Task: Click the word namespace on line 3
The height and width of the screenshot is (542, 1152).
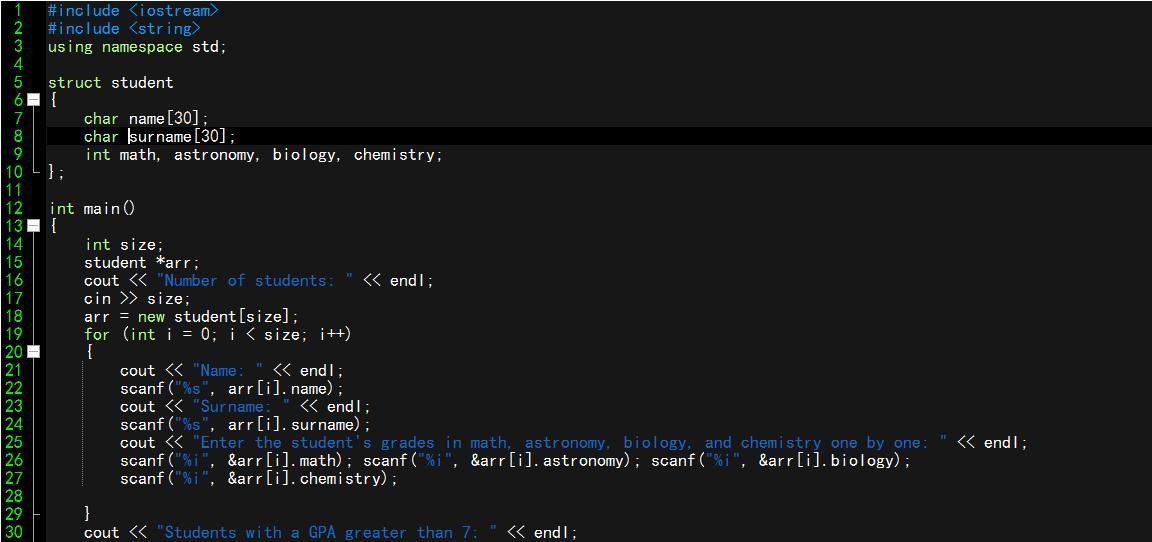Action: pyautogui.click(x=142, y=46)
